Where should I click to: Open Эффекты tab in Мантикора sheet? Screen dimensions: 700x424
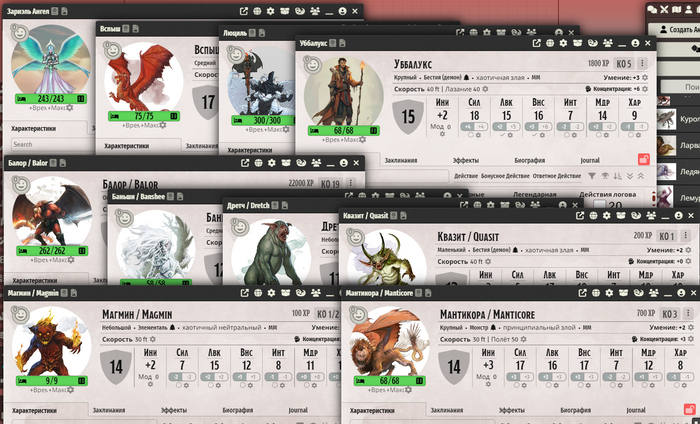coord(511,410)
